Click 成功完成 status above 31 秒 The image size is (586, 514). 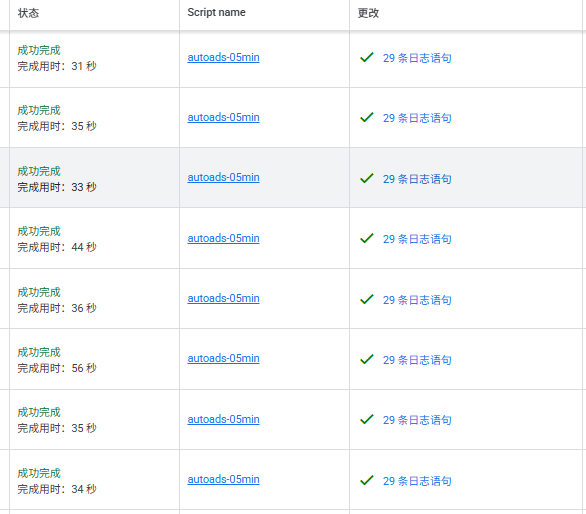(x=39, y=50)
